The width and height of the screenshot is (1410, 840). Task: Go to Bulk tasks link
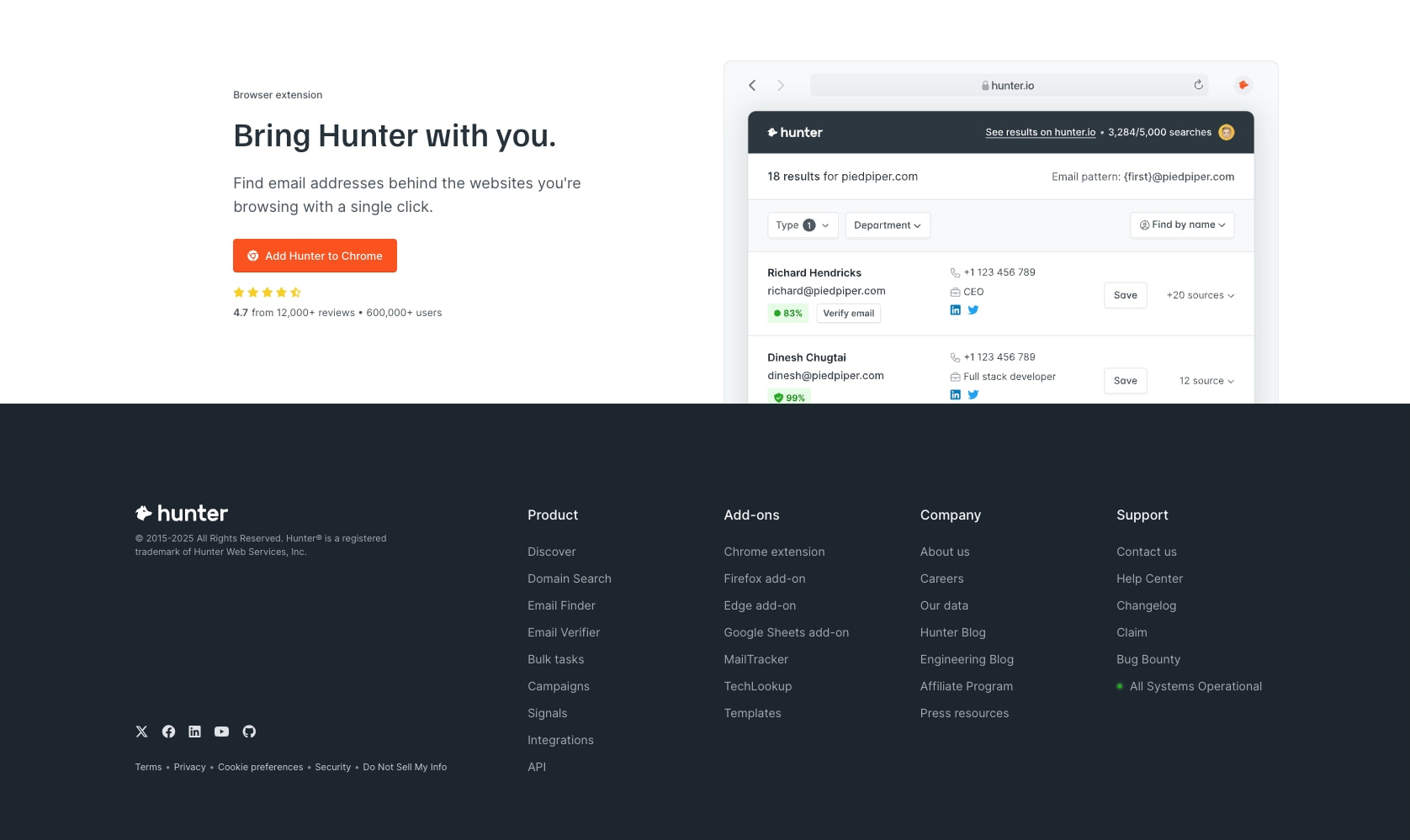click(x=556, y=659)
